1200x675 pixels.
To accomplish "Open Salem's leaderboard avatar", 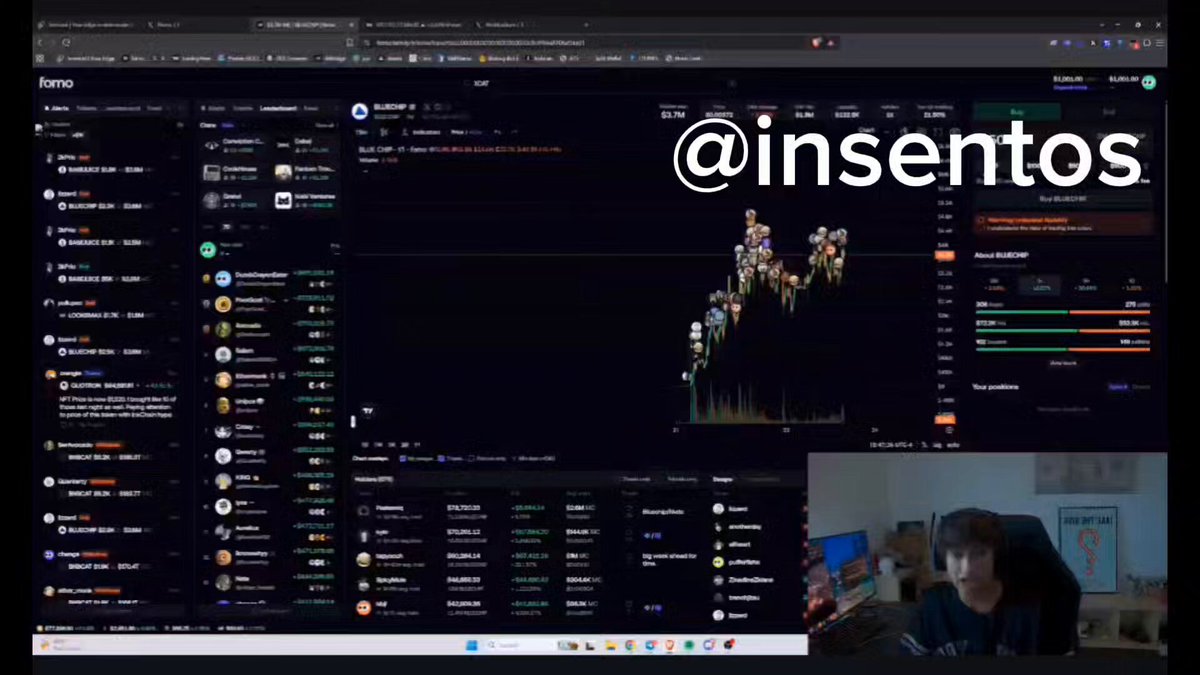I will click(x=223, y=354).
